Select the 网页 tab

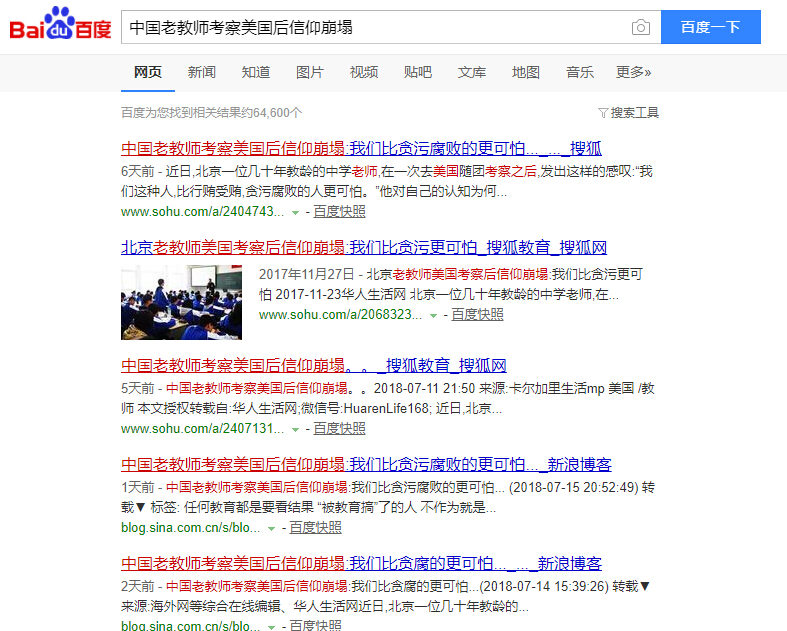coord(148,72)
